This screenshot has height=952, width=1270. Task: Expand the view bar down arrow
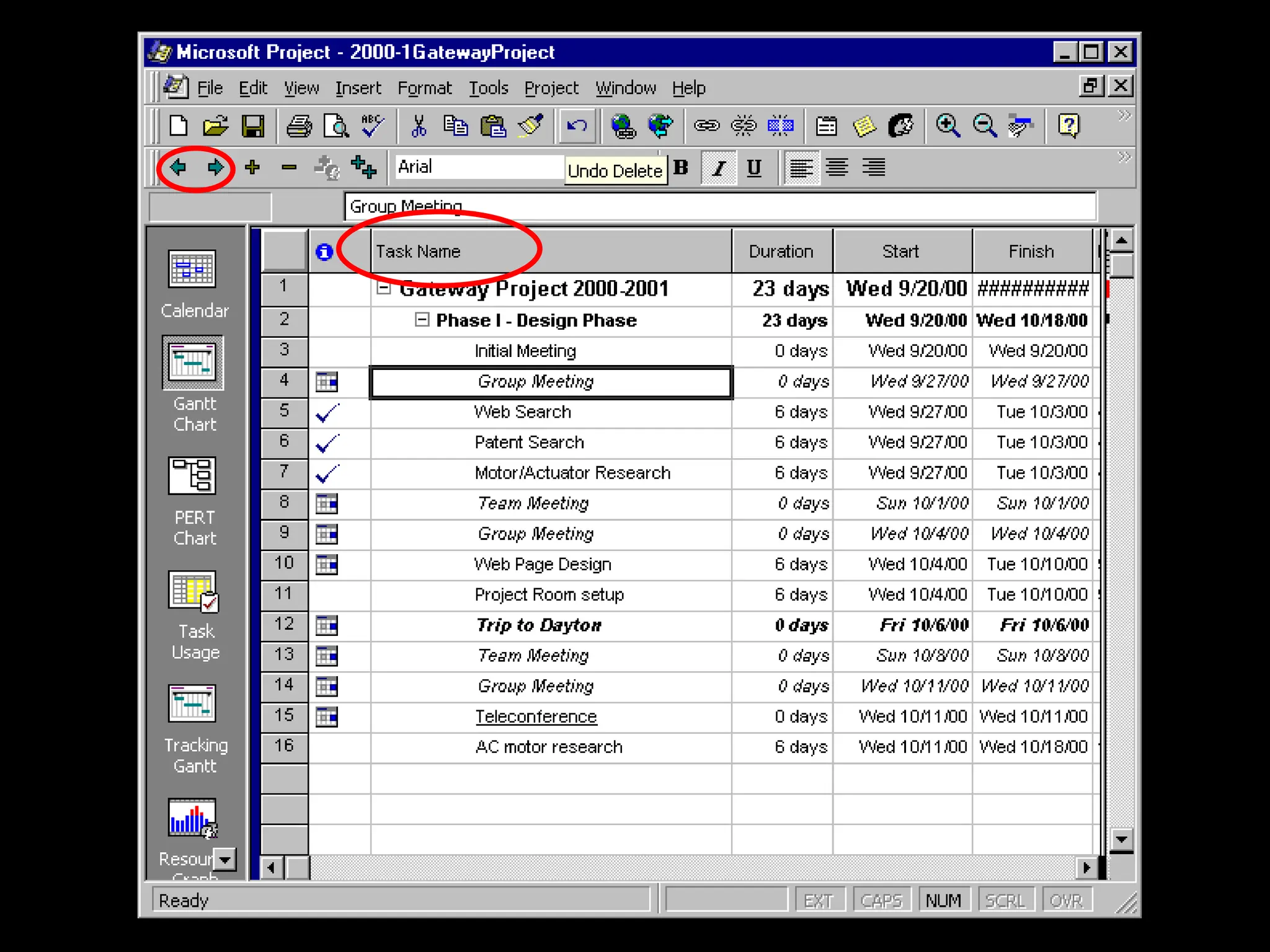pos(225,859)
